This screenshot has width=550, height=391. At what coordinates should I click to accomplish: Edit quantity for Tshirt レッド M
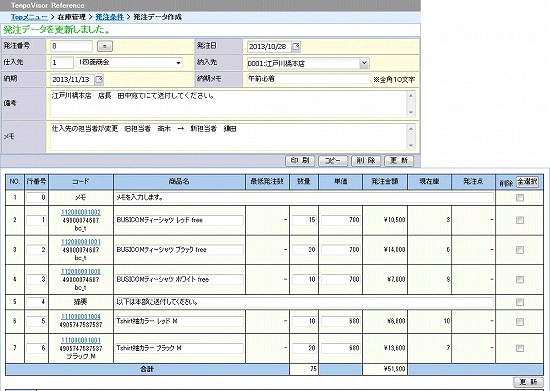pos(304,321)
